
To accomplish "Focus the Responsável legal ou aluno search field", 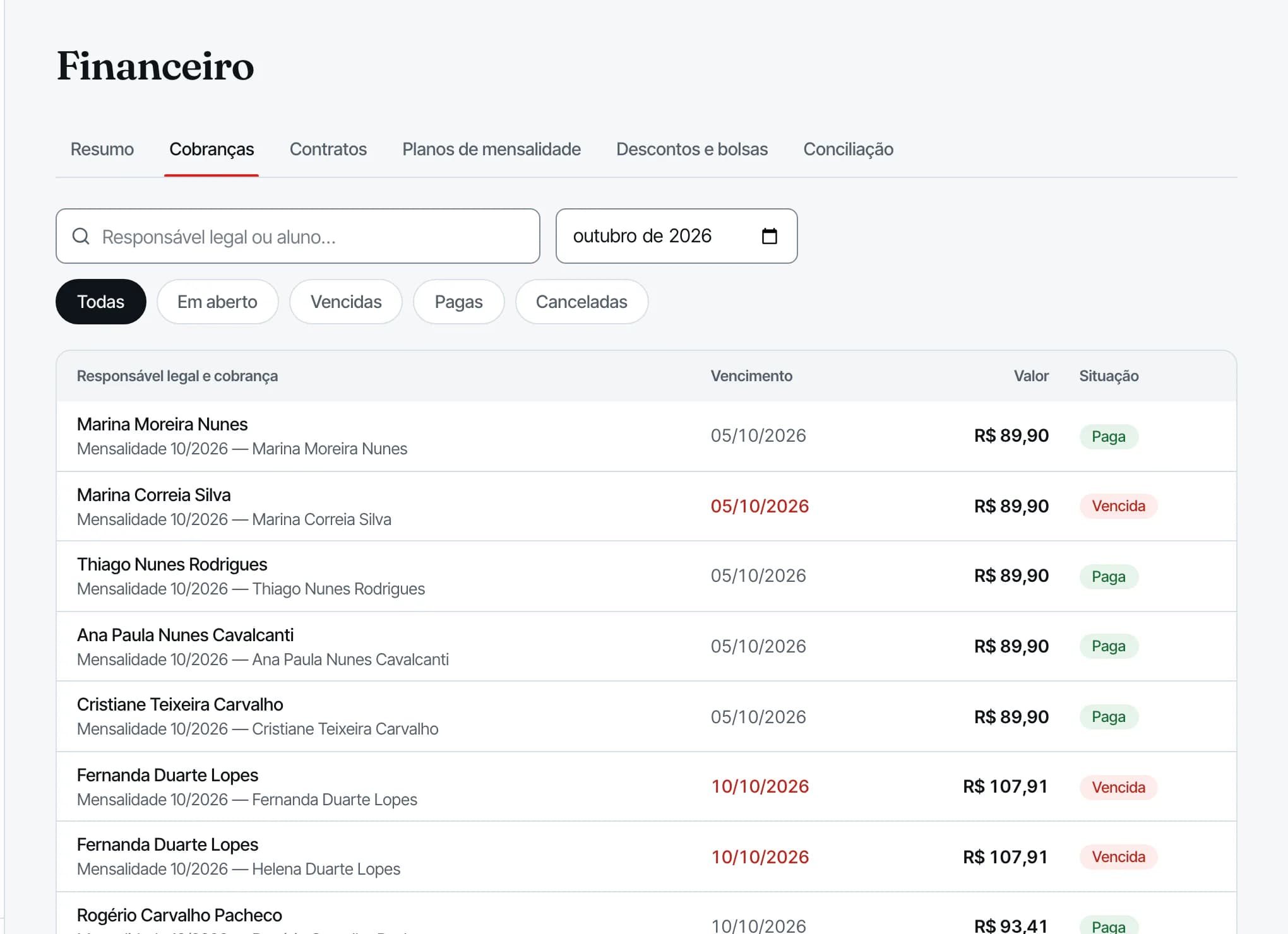I will click(298, 236).
